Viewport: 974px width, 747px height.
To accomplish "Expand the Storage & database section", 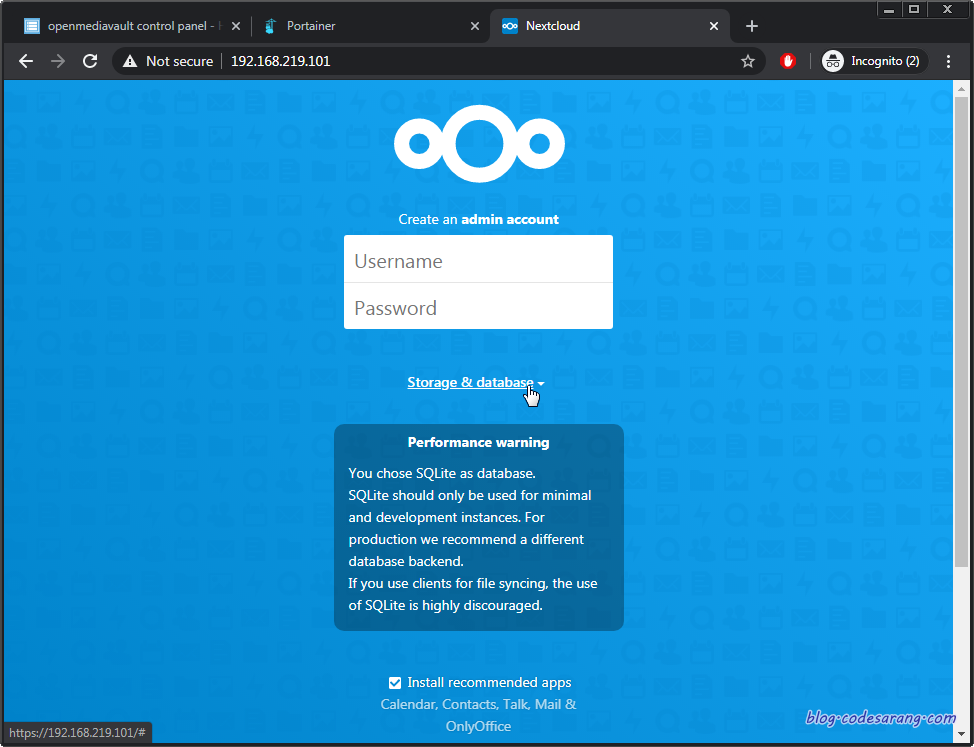I will [x=476, y=383].
